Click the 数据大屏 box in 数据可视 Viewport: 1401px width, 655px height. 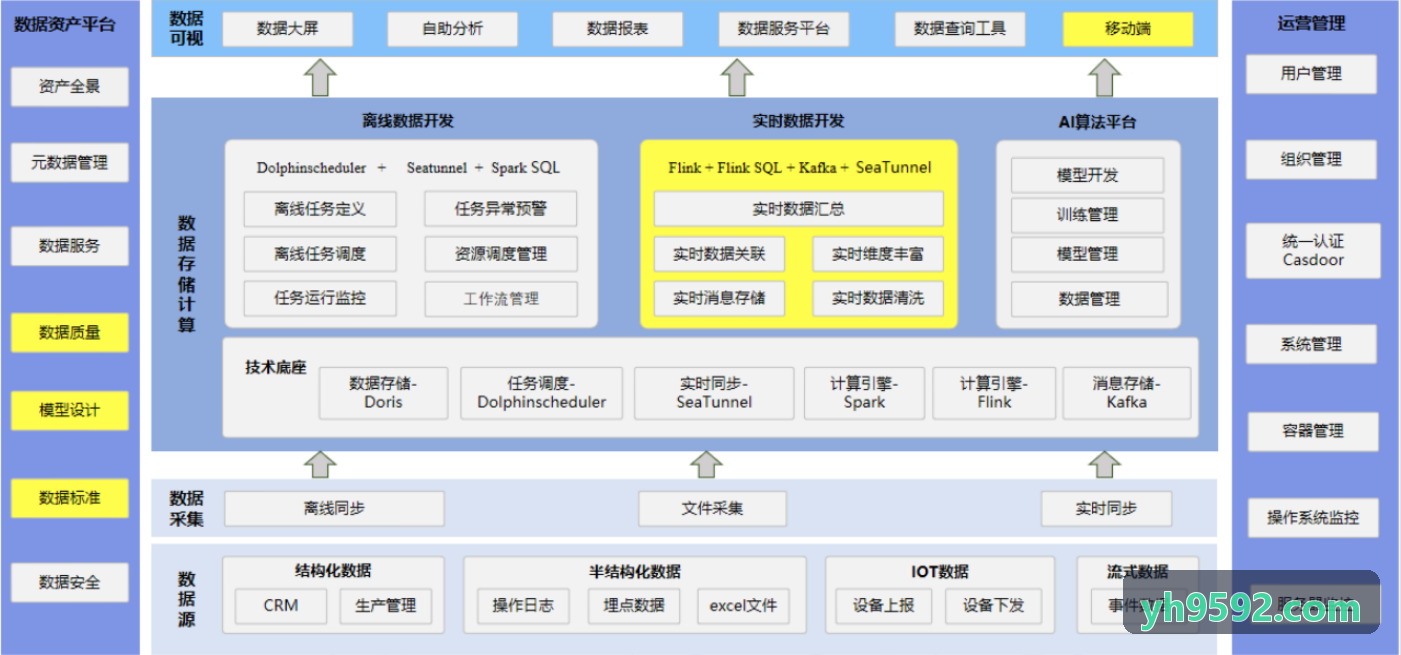coord(287,29)
